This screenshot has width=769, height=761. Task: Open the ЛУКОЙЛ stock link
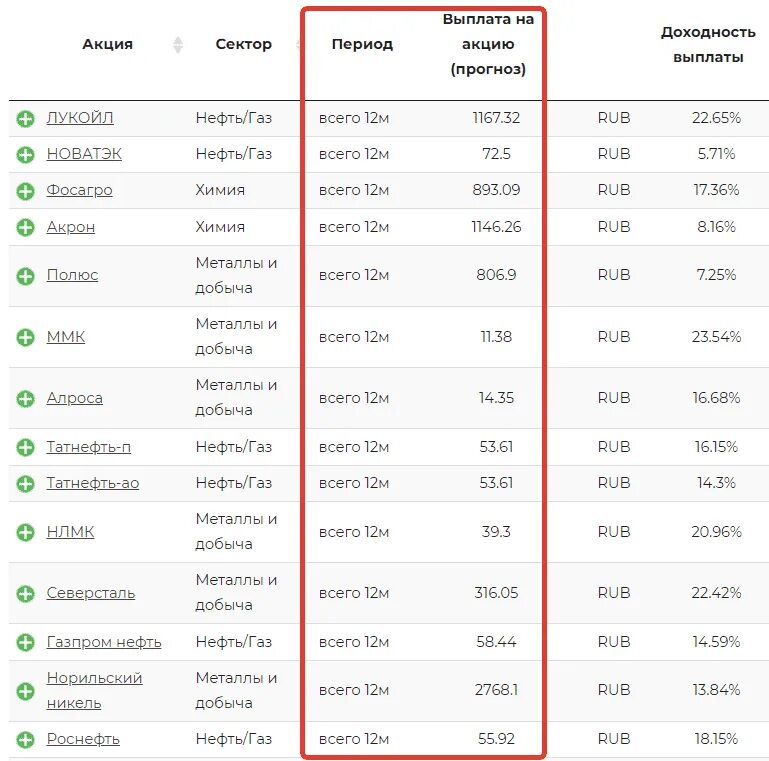pos(80,118)
